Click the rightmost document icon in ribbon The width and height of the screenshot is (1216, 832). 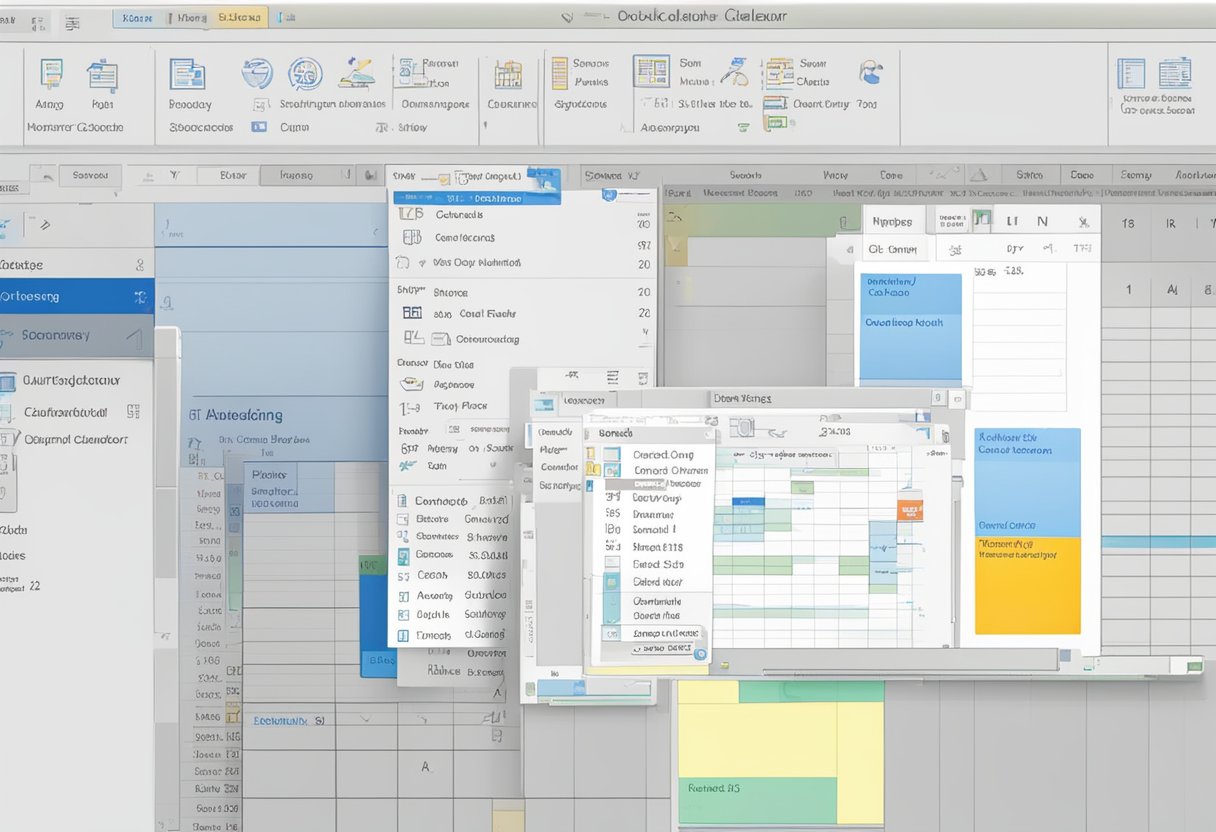click(1174, 74)
